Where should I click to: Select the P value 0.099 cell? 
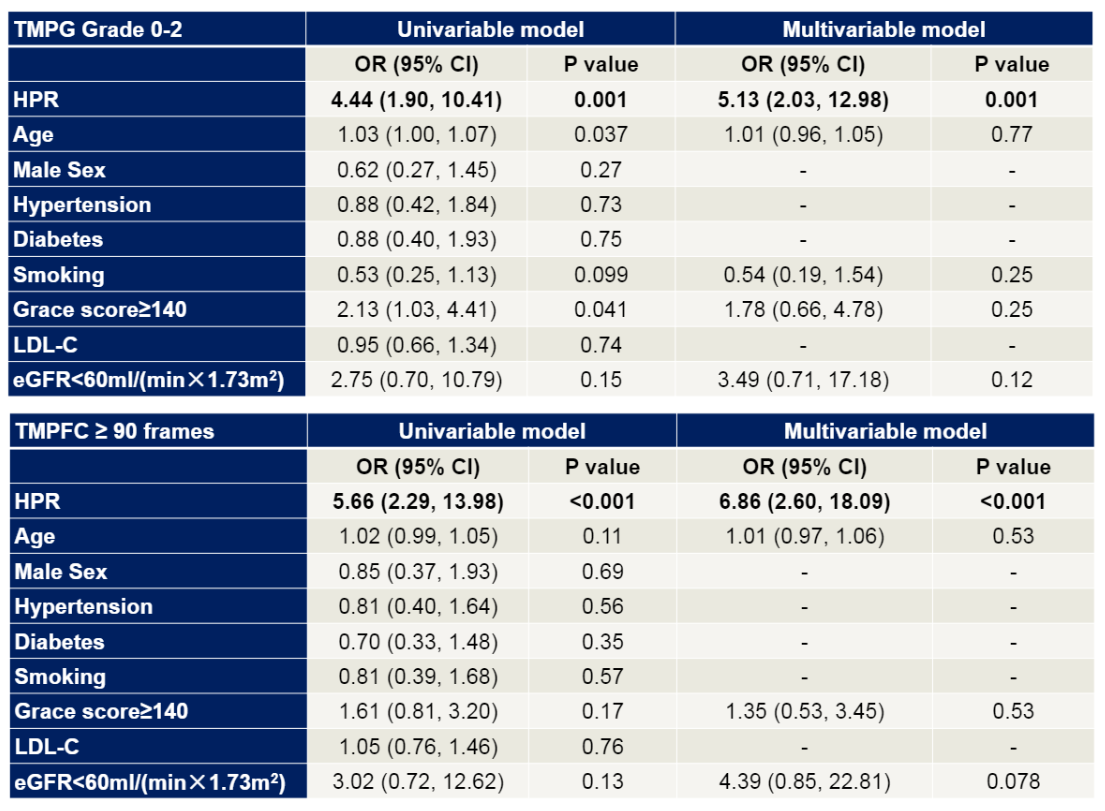click(x=600, y=275)
